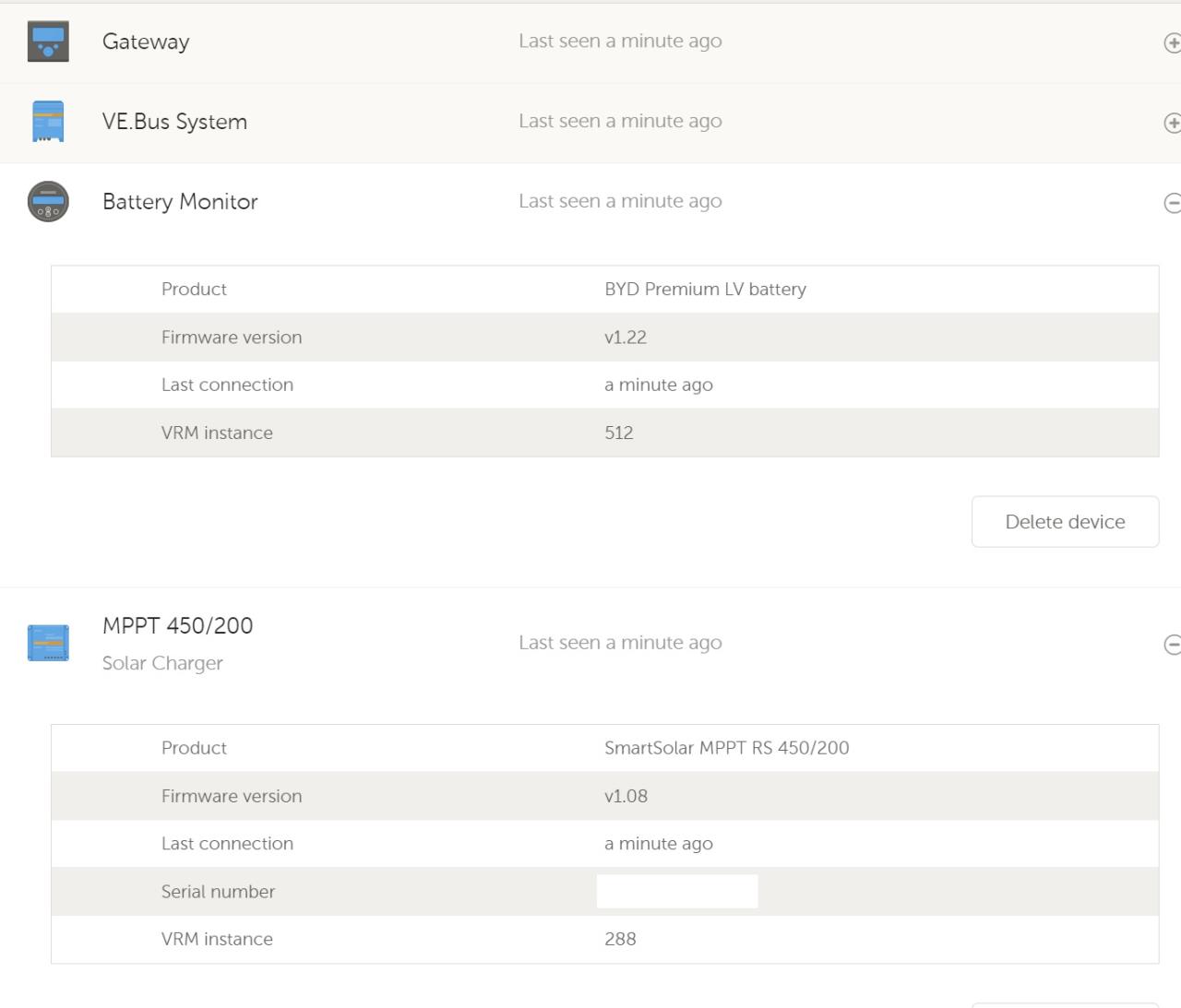This screenshot has height=1008, width=1181.
Task: Delete the Battery Monitor device
Action: tap(1065, 522)
